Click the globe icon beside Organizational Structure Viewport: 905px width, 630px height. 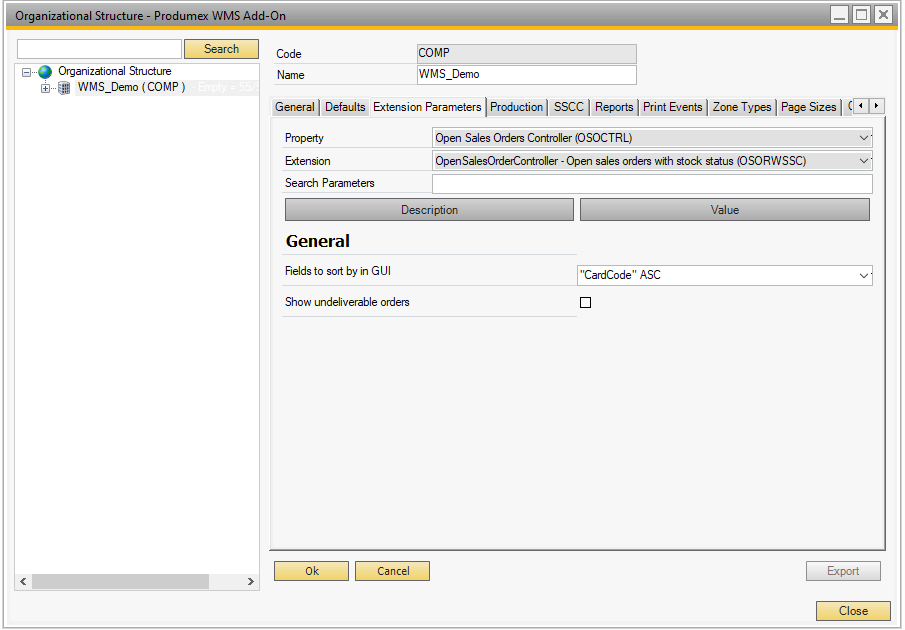[44, 72]
